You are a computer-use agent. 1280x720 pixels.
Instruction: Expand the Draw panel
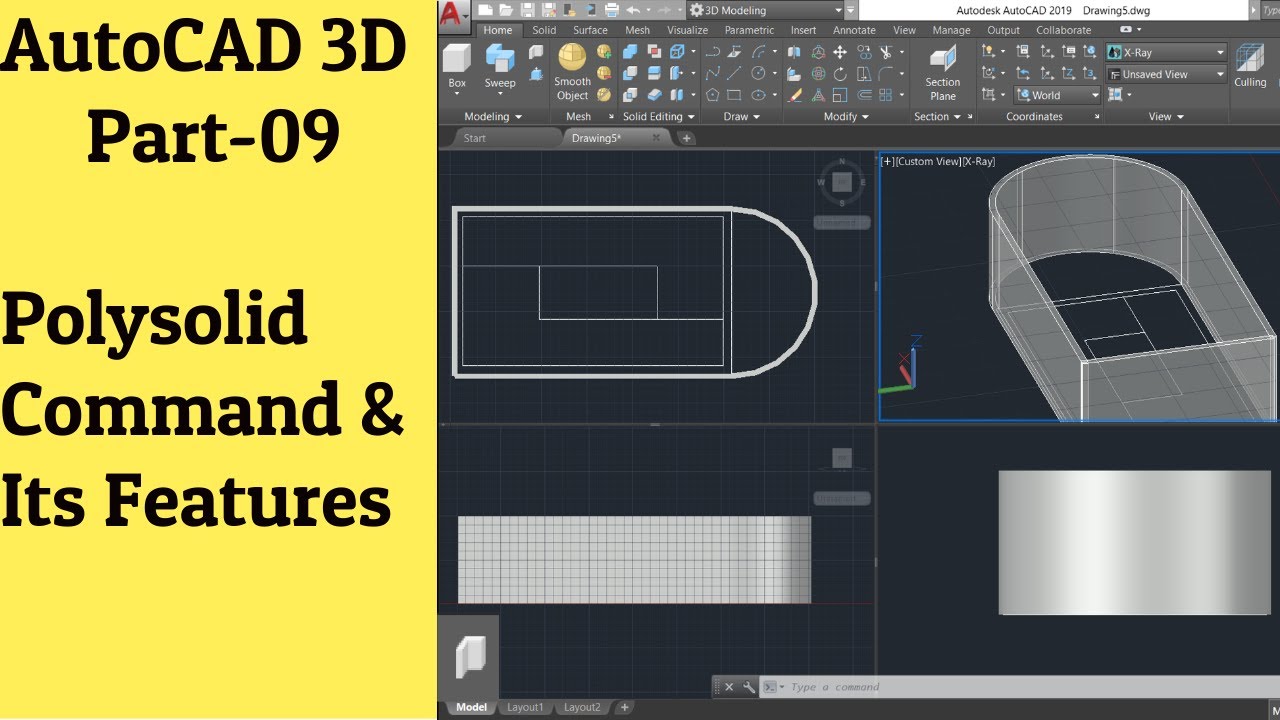[741, 117]
